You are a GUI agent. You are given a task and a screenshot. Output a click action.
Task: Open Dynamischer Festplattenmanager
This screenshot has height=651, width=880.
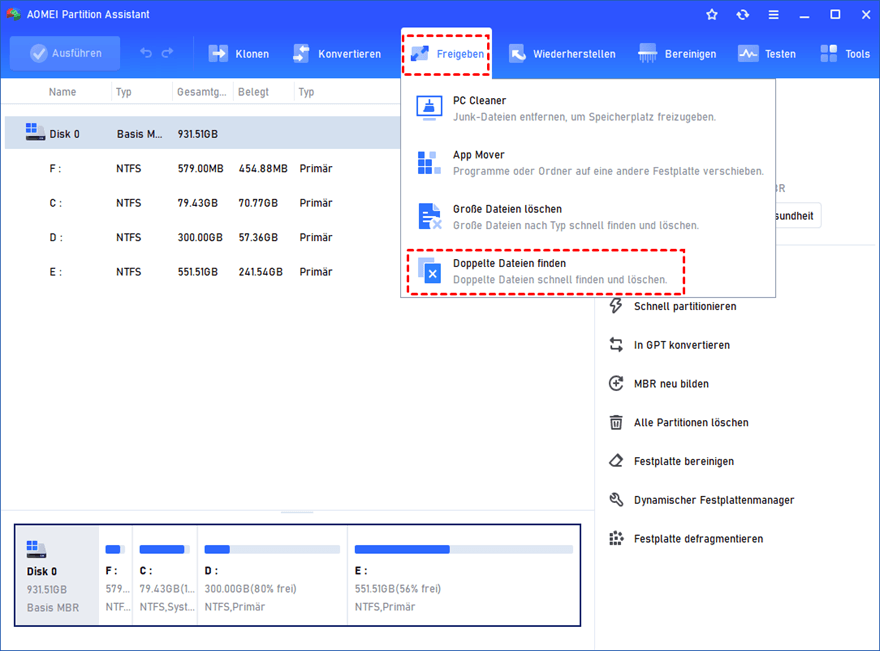[x=714, y=500]
